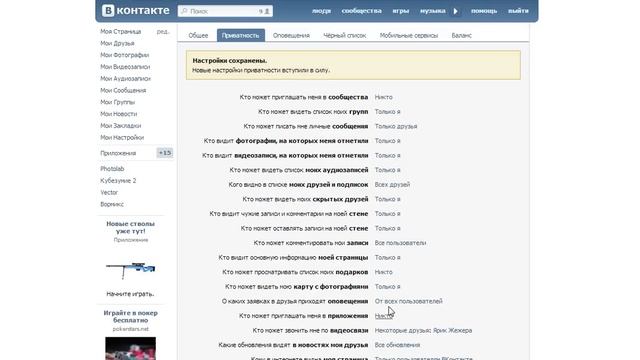Click the ред. link next to Моя Страница
640x360 pixels.
click(x=163, y=31)
